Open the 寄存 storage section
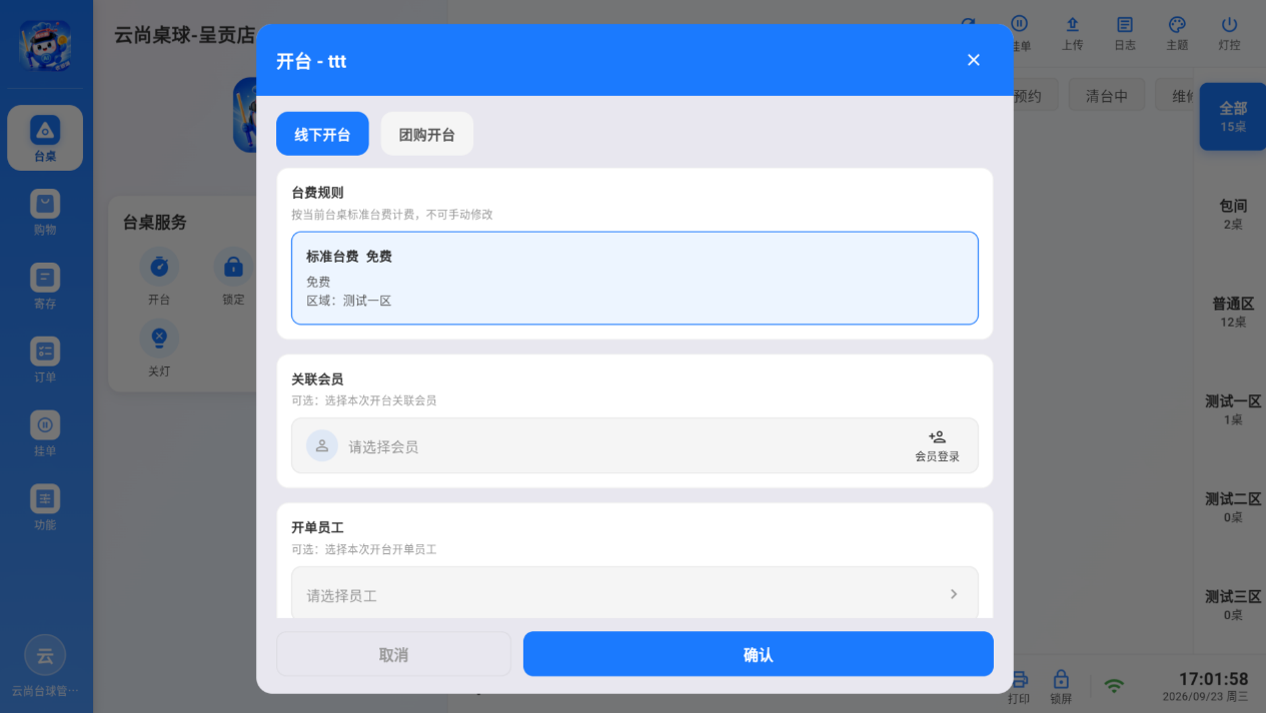The image size is (1266, 713). (x=45, y=286)
